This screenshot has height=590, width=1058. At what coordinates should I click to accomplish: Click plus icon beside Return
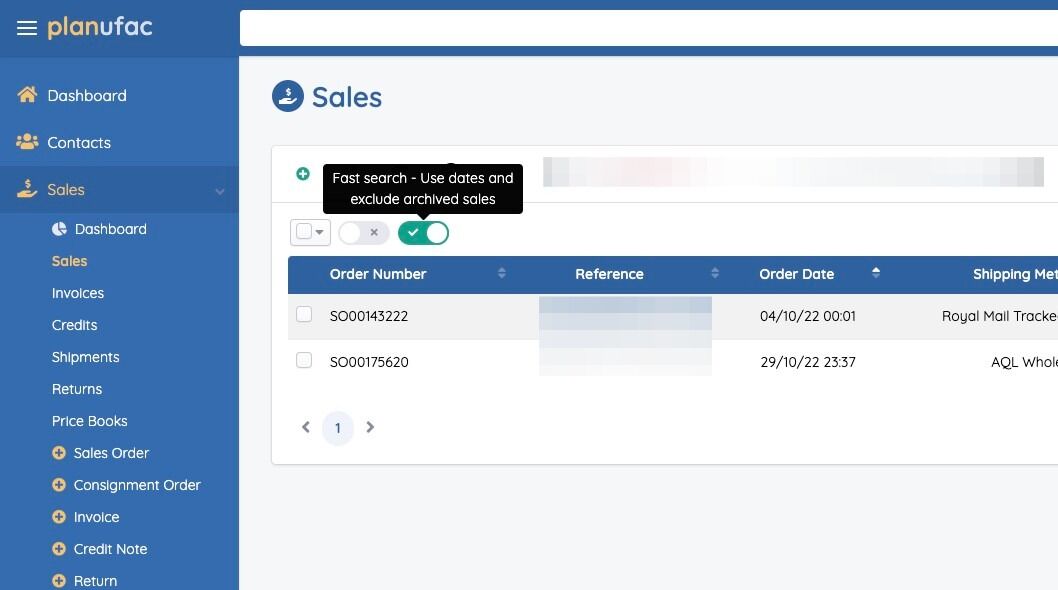pyautogui.click(x=59, y=581)
